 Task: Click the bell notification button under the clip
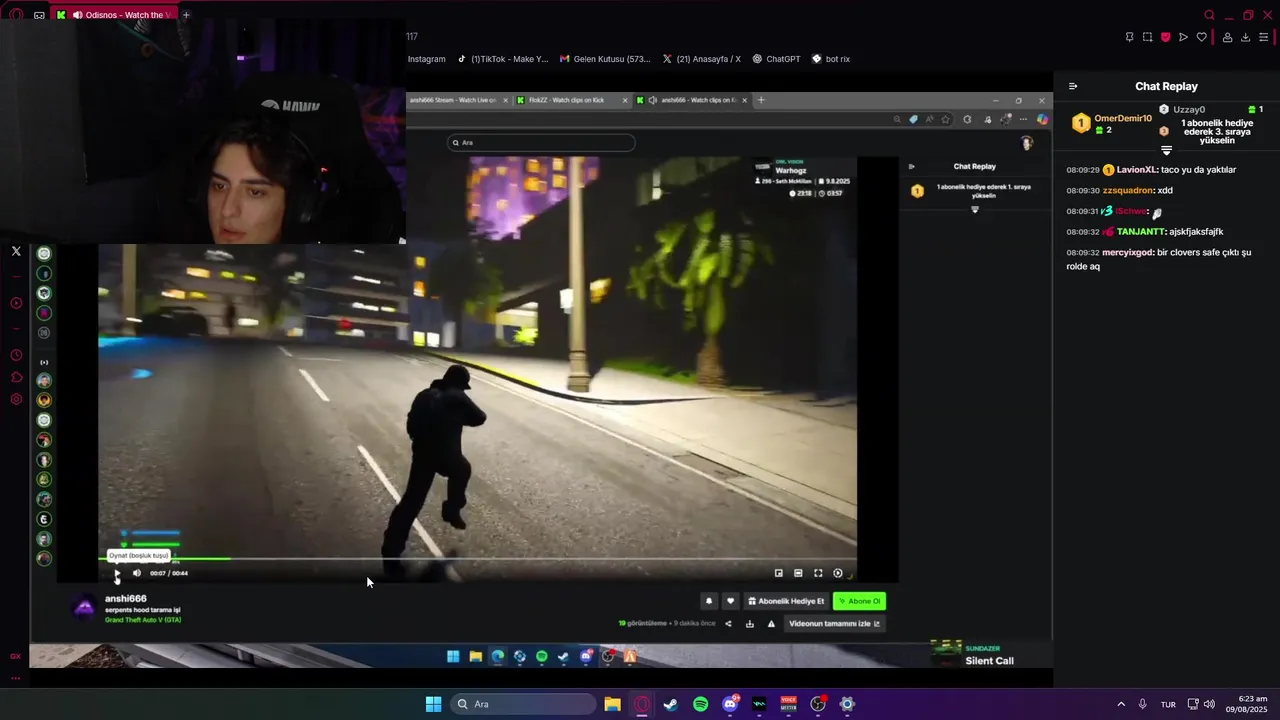pyautogui.click(x=709, y=601)
